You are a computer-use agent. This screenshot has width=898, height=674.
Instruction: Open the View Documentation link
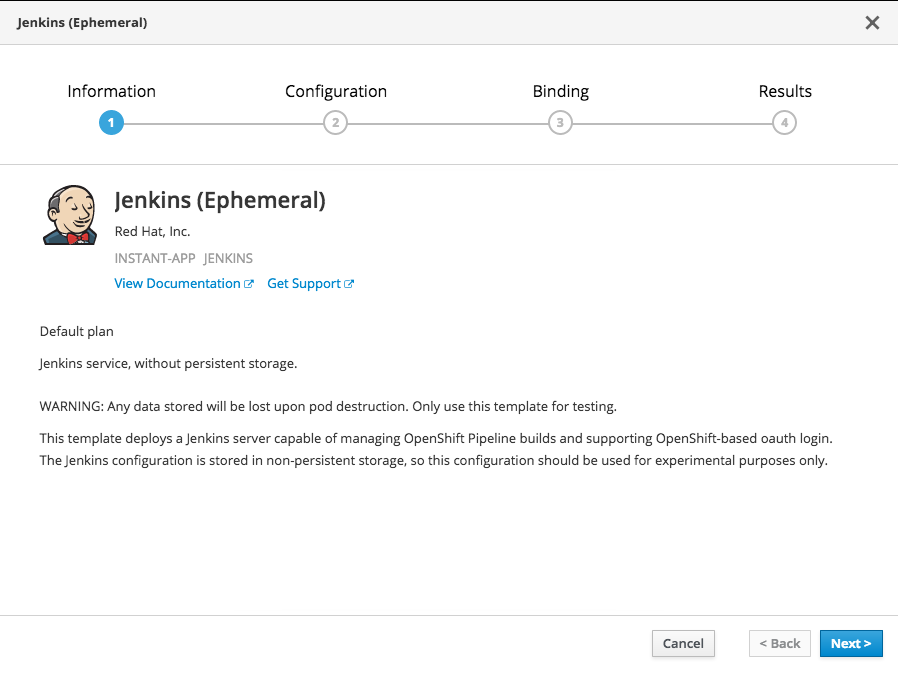tap(184, 283)
